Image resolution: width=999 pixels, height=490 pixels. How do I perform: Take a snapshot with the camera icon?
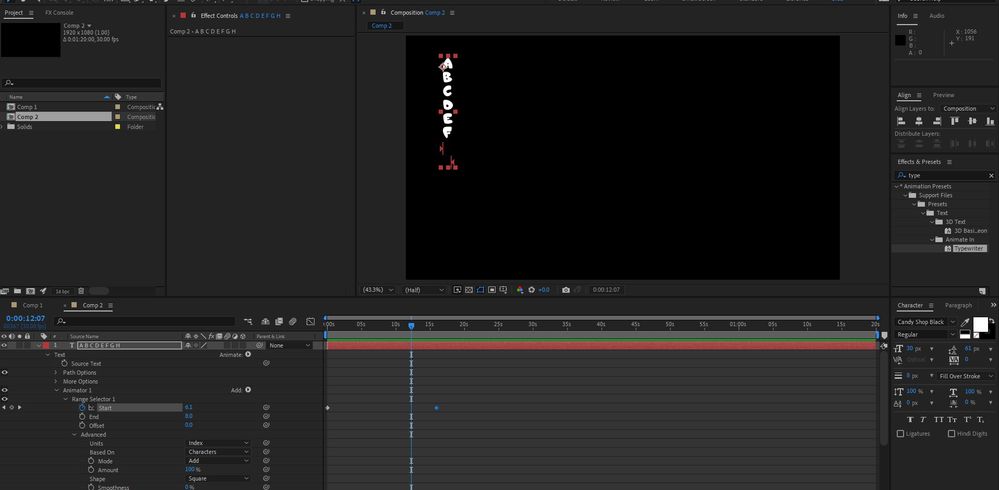coord(566,289)
